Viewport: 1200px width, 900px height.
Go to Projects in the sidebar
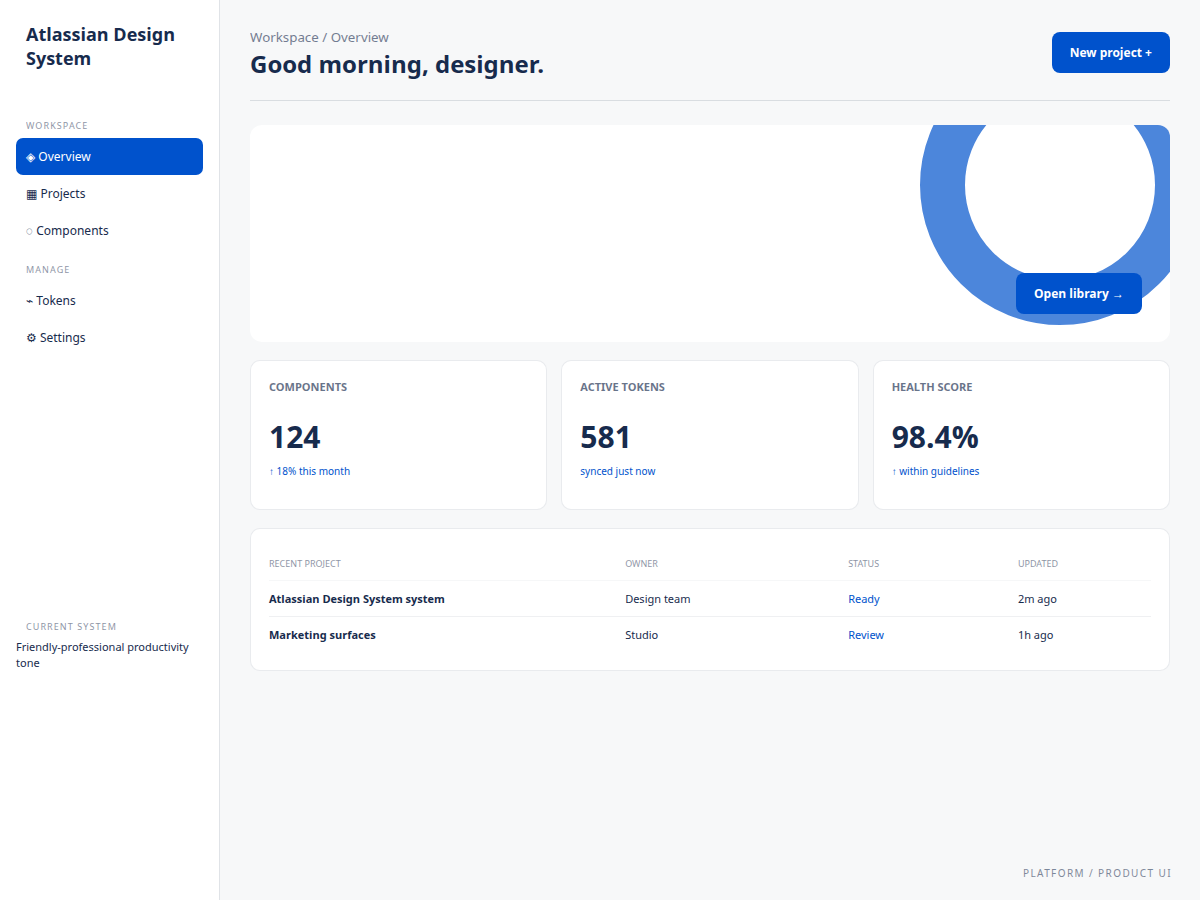[109, 193]
